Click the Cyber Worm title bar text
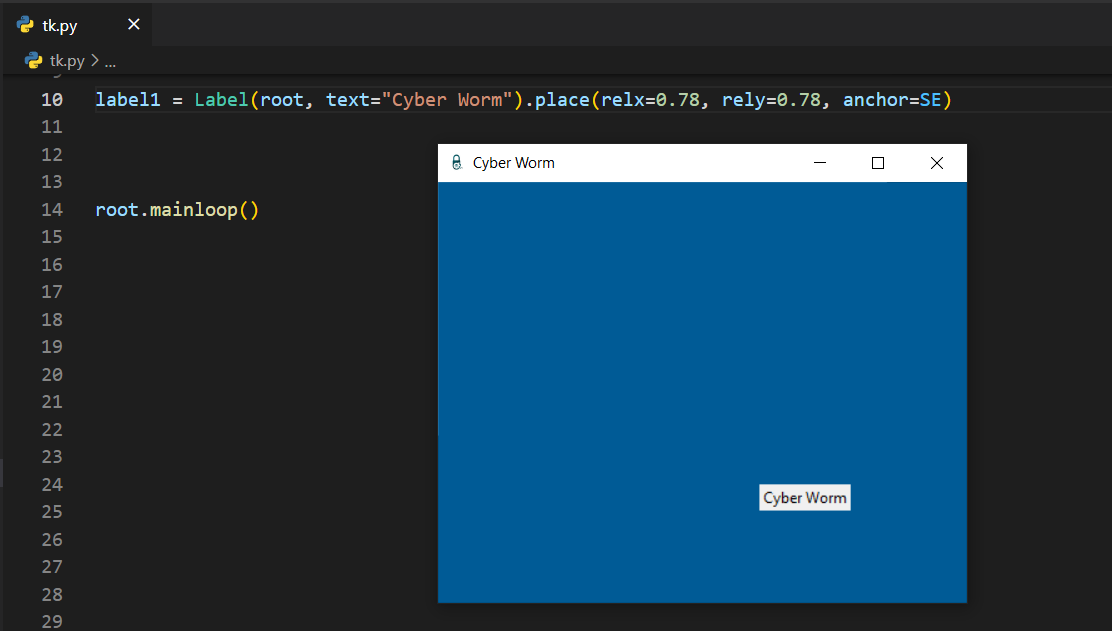The height and width of the screenshot is (631, 1112). (x=513, y=163)
